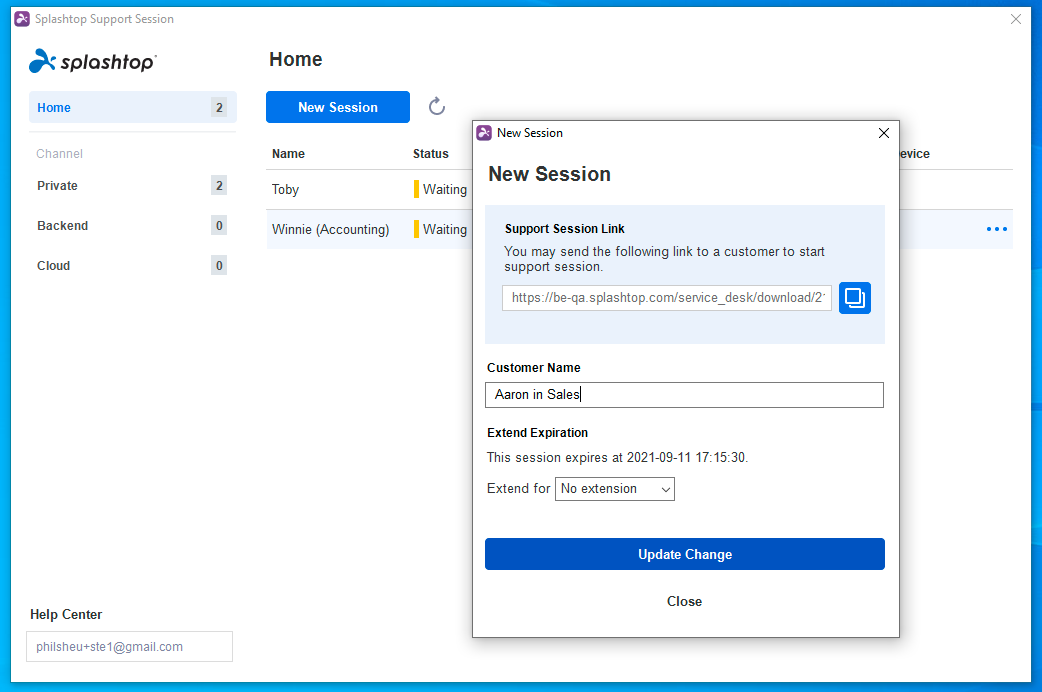Copy the support session link
This screenshot has width=1042, height=692.
coord(855,298)
